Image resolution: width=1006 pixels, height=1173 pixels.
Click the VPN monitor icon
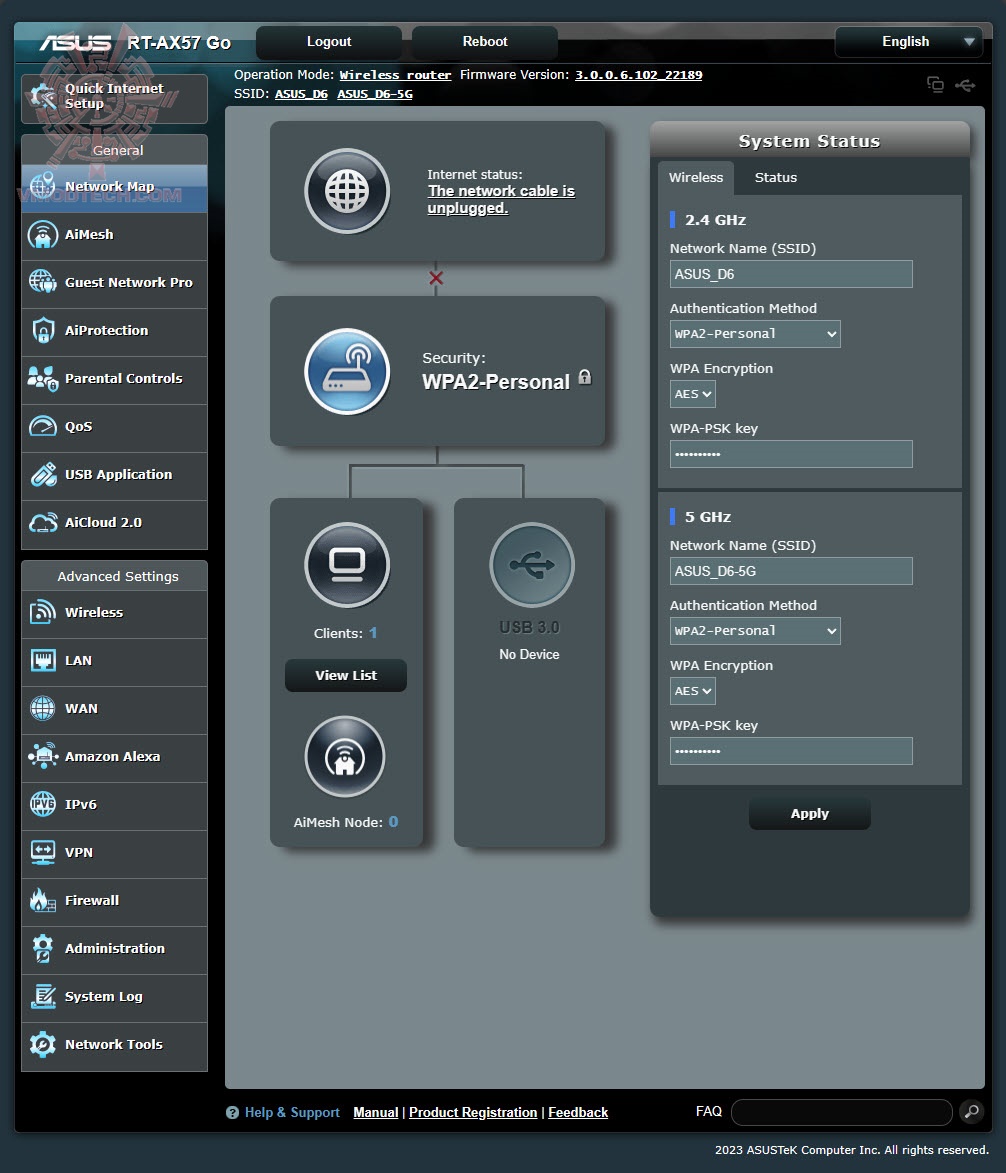(43, 852)
